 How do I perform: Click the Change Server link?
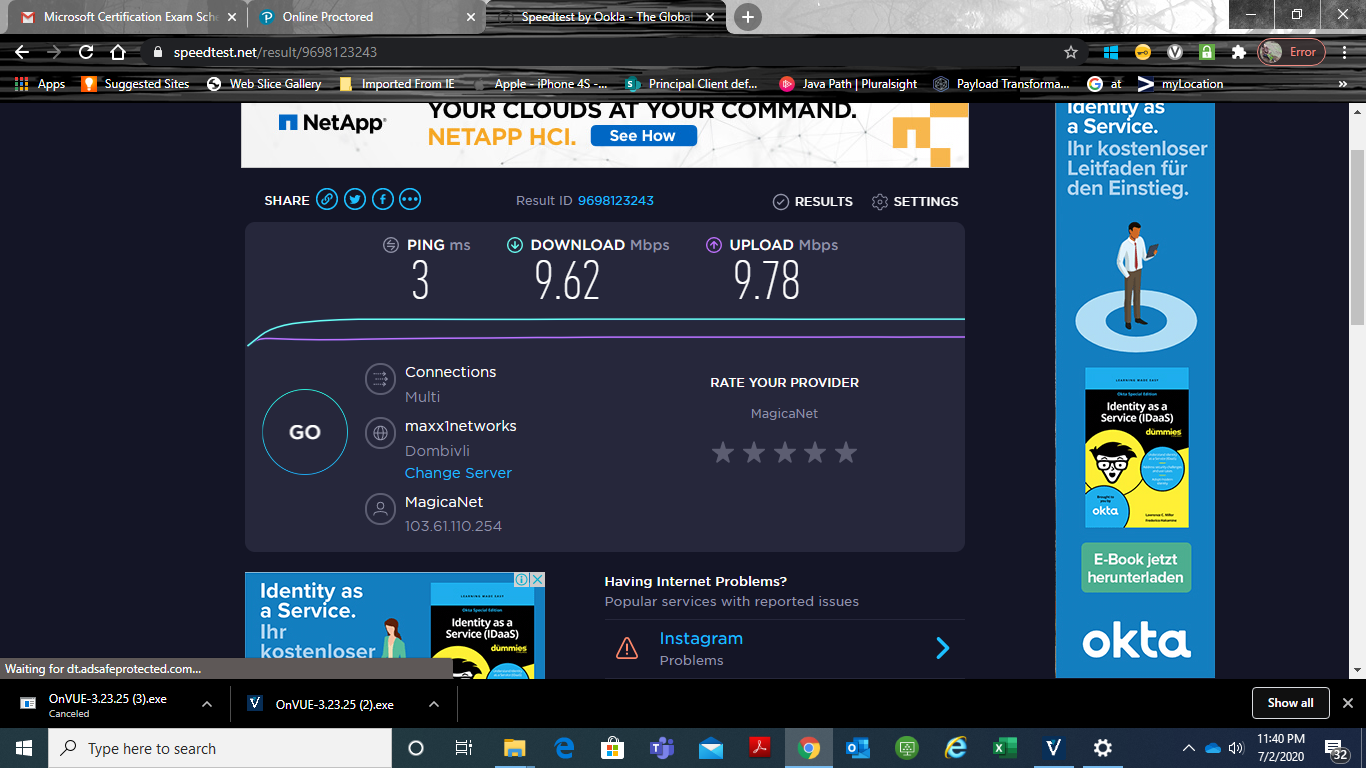(x=458, y=473)
